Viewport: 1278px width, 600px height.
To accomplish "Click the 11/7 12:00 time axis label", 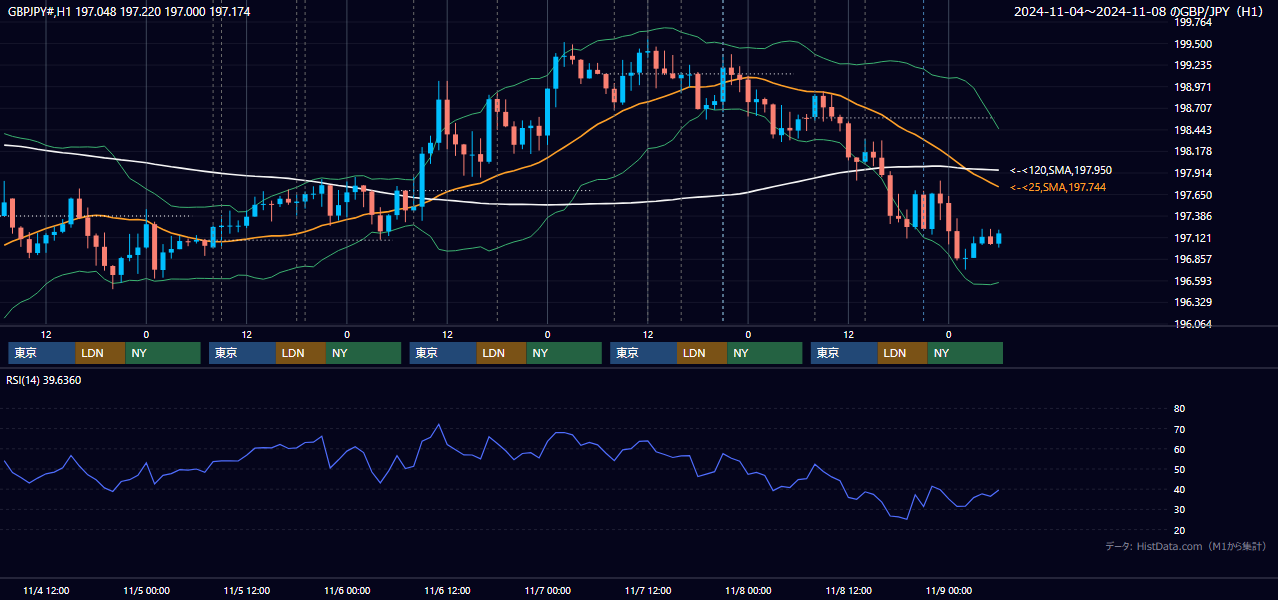I will tap(648, 590).
